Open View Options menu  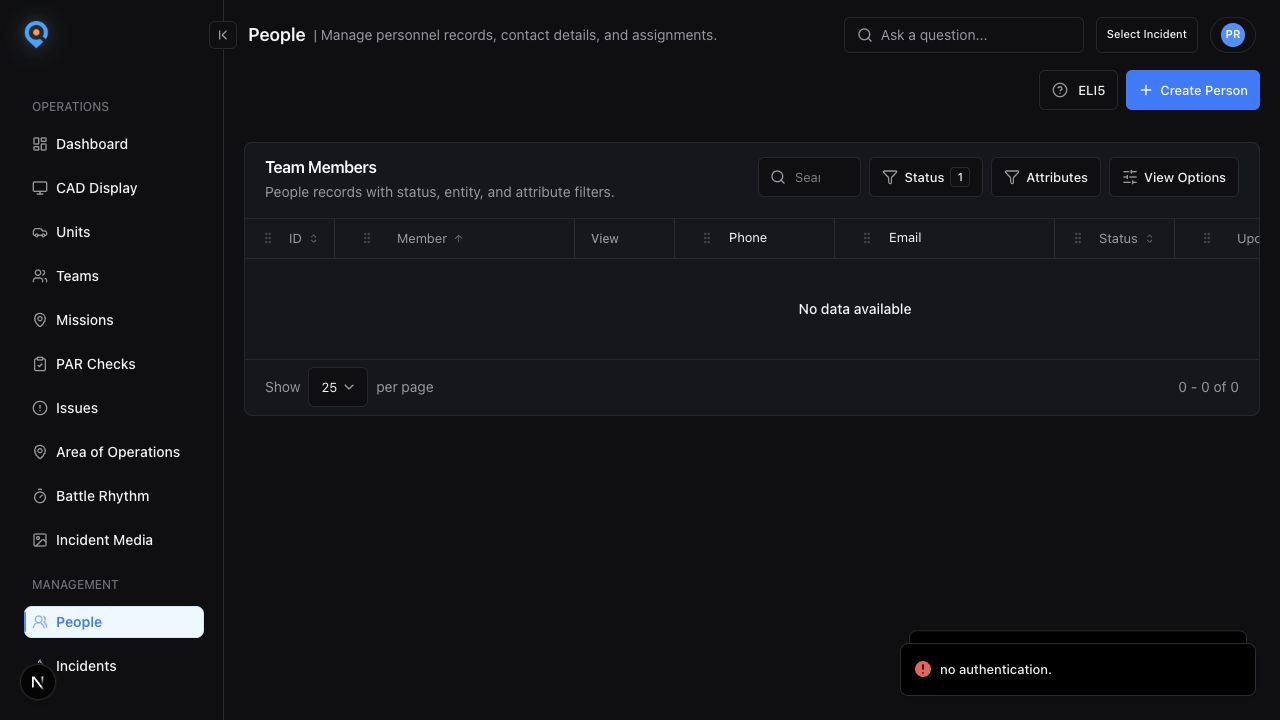(x=1174, y=177)
